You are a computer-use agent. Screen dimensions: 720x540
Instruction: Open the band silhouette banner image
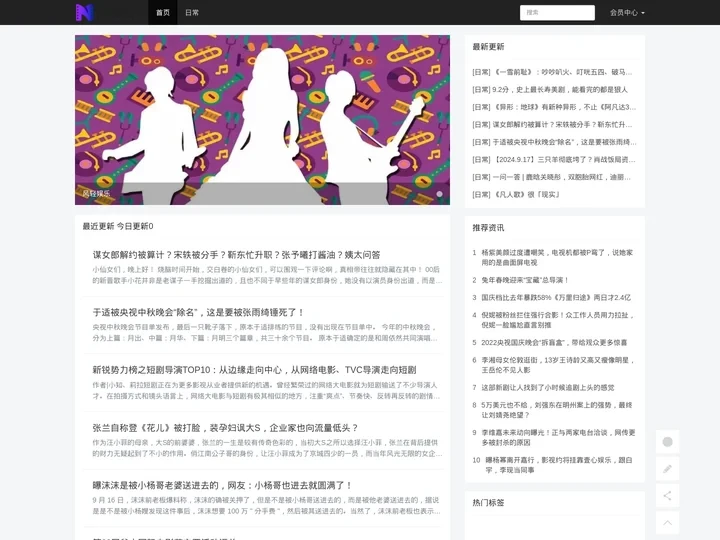tap(262, 119)
